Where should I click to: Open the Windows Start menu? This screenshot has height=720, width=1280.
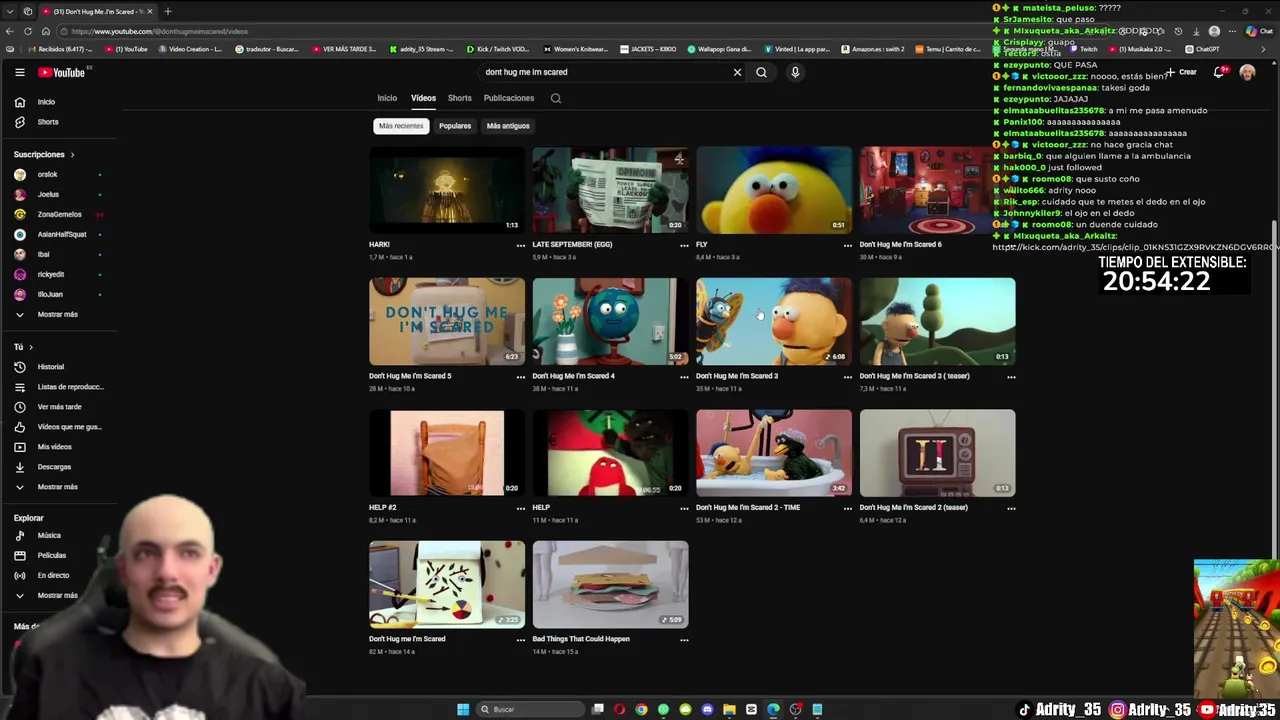(x=463, y=709)
